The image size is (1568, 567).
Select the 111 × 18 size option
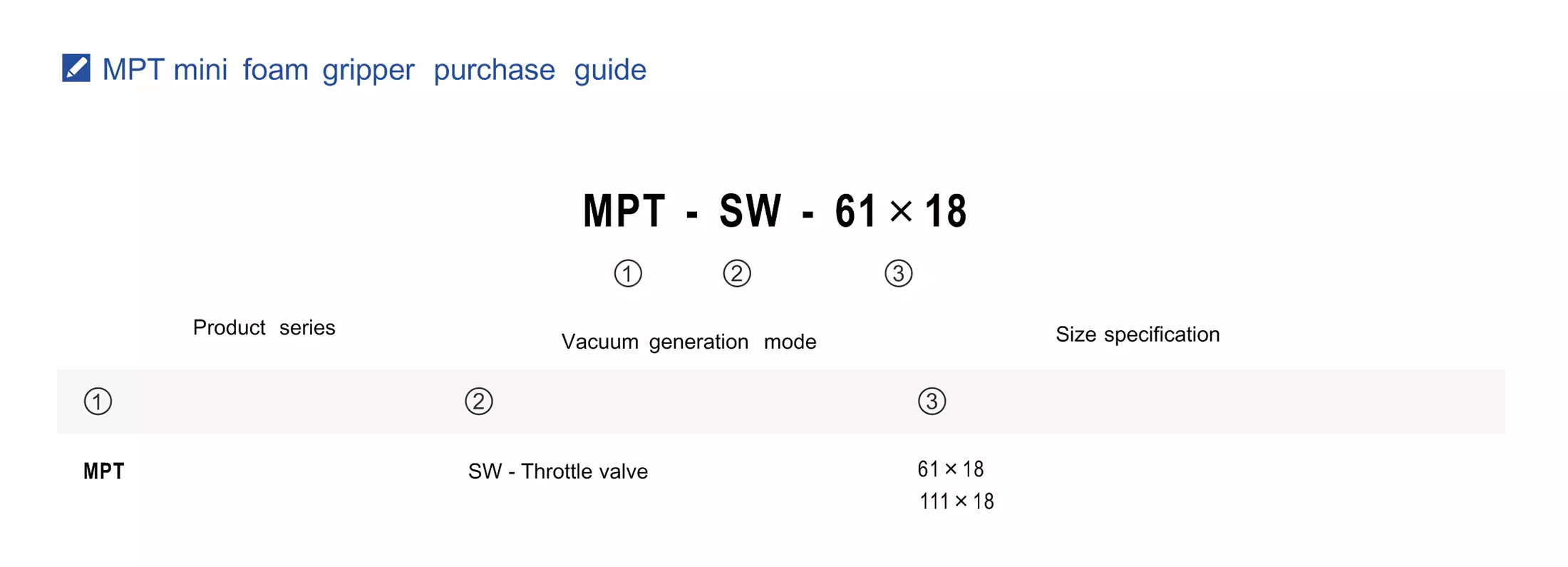(956, 501)
